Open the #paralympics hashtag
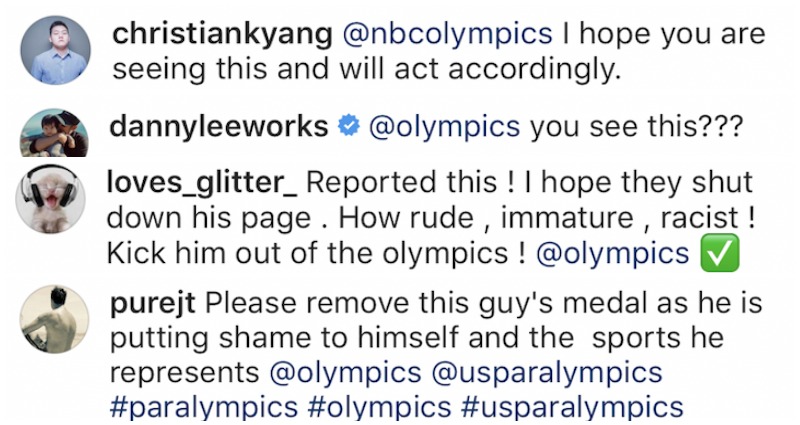This screenshot has height=425, width=800. [x=204, y=408]
